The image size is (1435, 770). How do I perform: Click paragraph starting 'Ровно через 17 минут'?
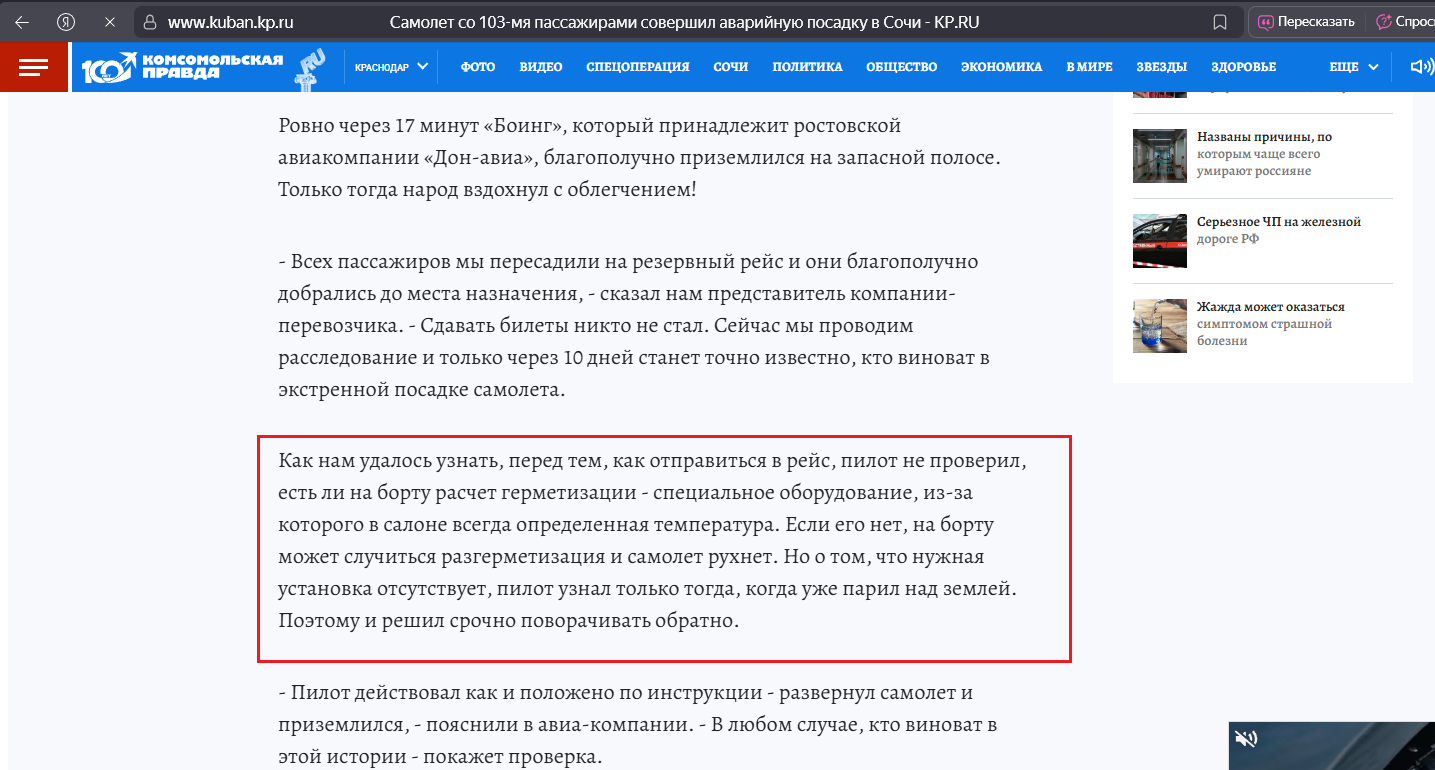tap(640, 157)
